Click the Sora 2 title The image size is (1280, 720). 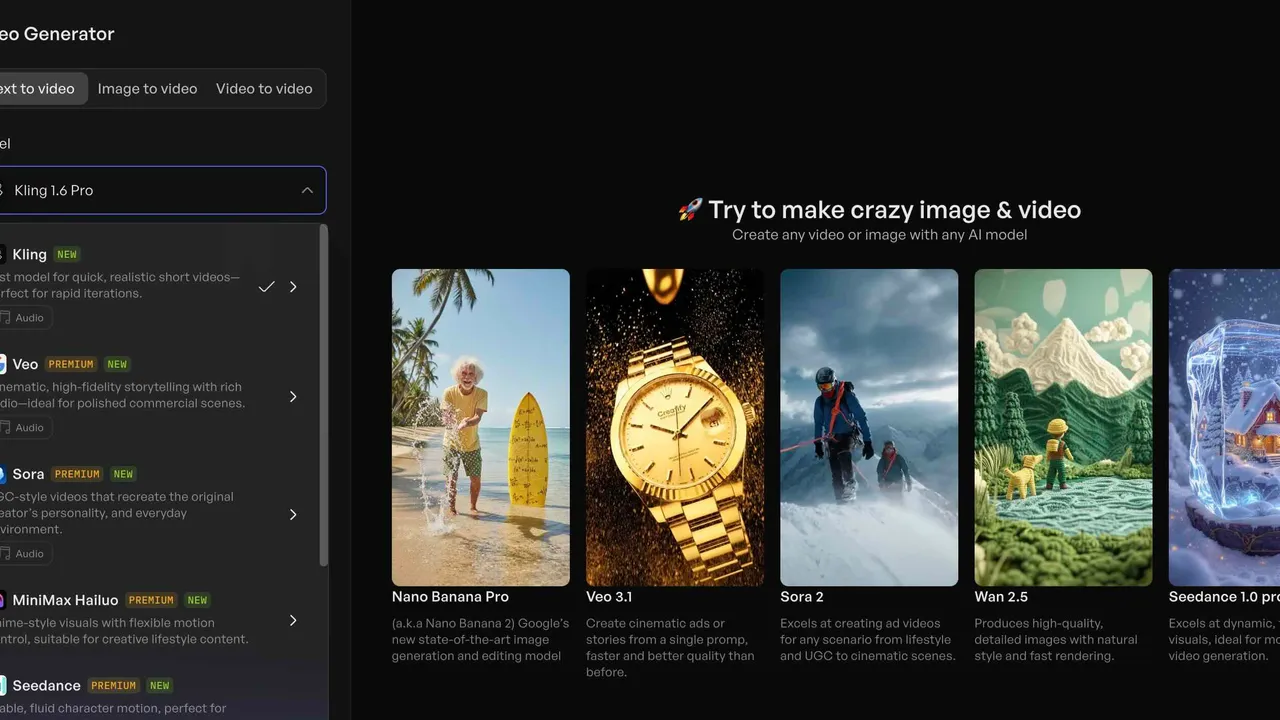802,597
